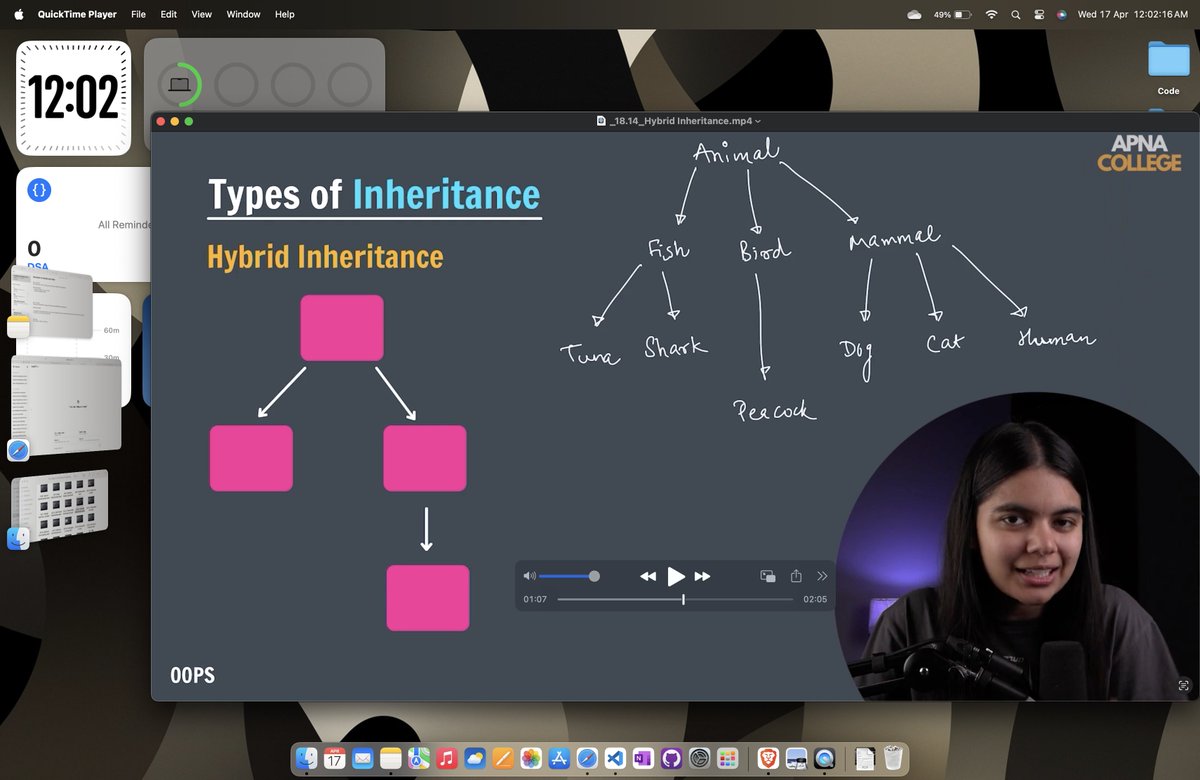Image resolution: width=1200 pixels, height=780 pixels.
Task: Click the date and time in menu bar
Action: [1132, 14]
